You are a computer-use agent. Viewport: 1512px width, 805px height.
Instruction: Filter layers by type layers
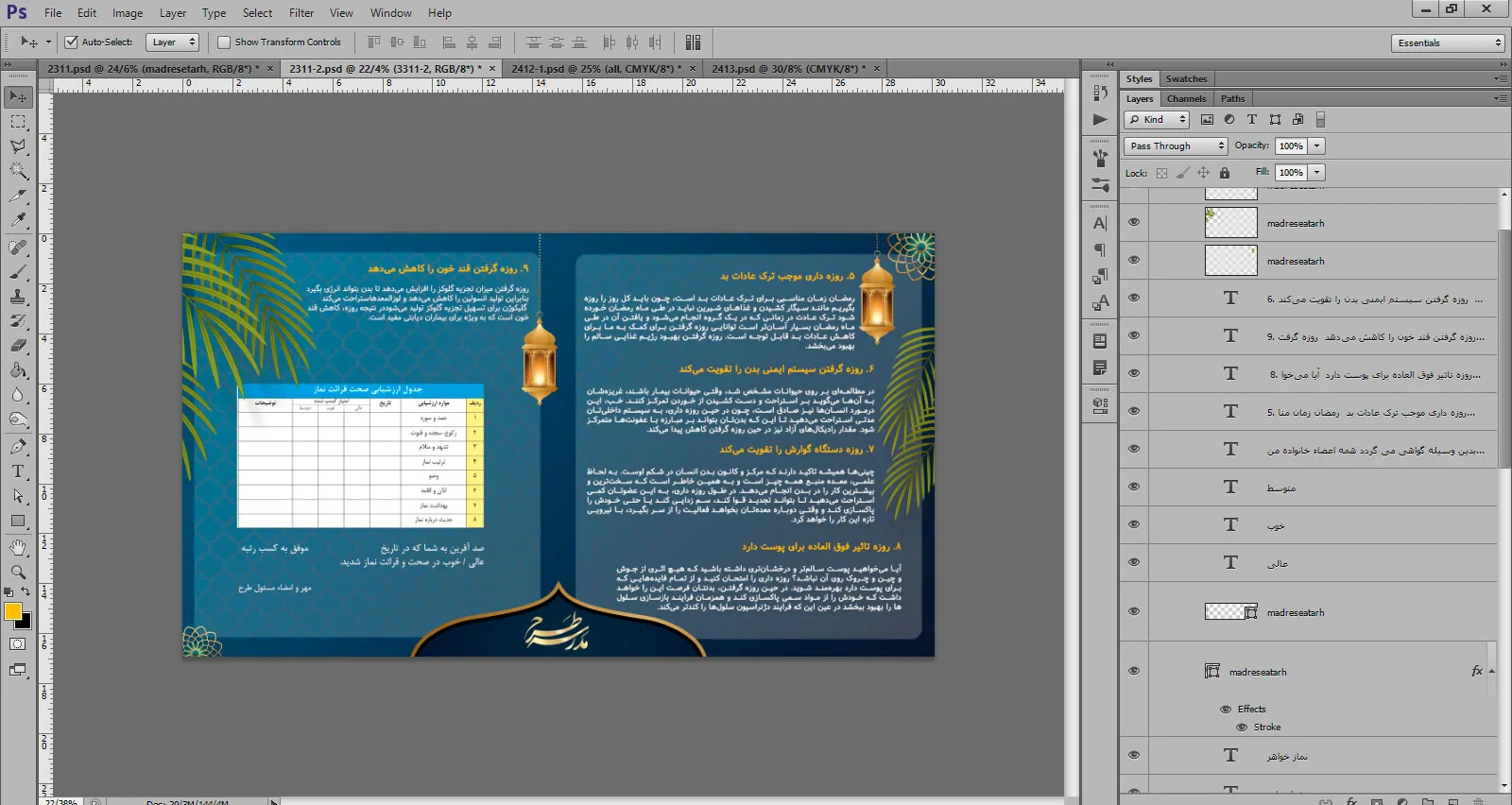click(1252, 120)
